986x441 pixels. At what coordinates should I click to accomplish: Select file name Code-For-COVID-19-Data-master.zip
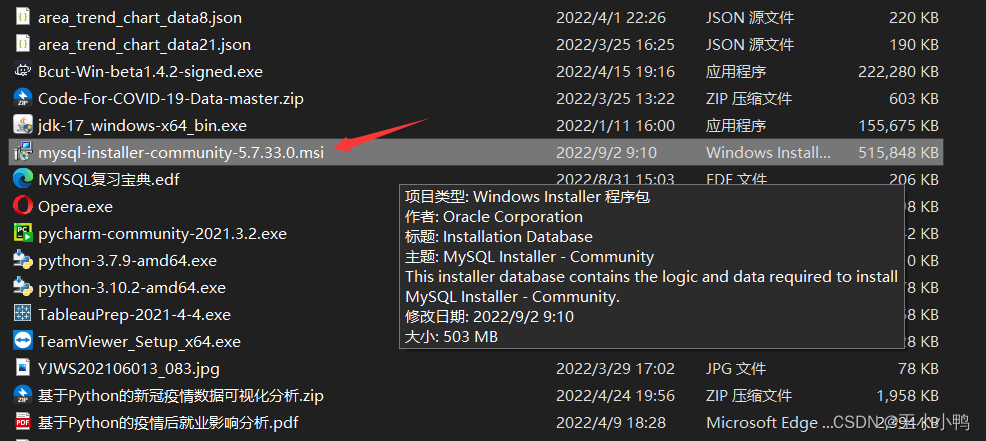coord(171,99)
